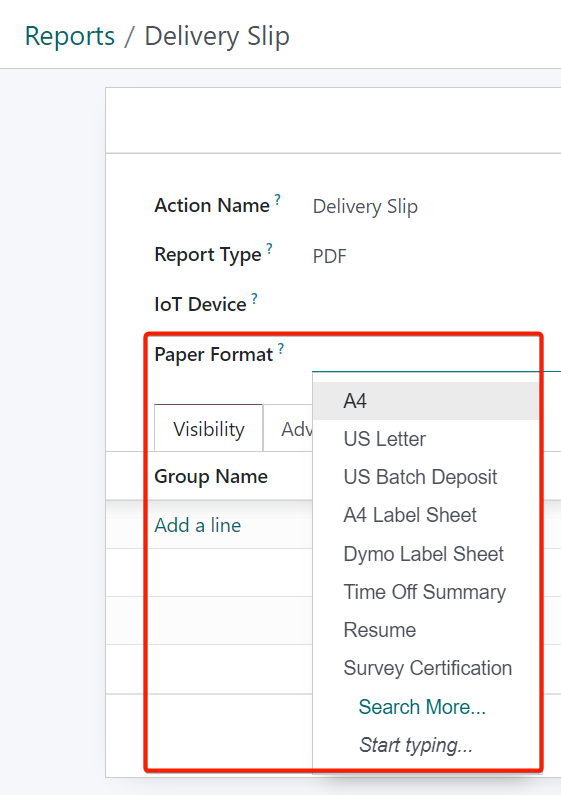Select A4 from paper format list
Viewport: 561px width, 795px height.
tap(425, 401)
